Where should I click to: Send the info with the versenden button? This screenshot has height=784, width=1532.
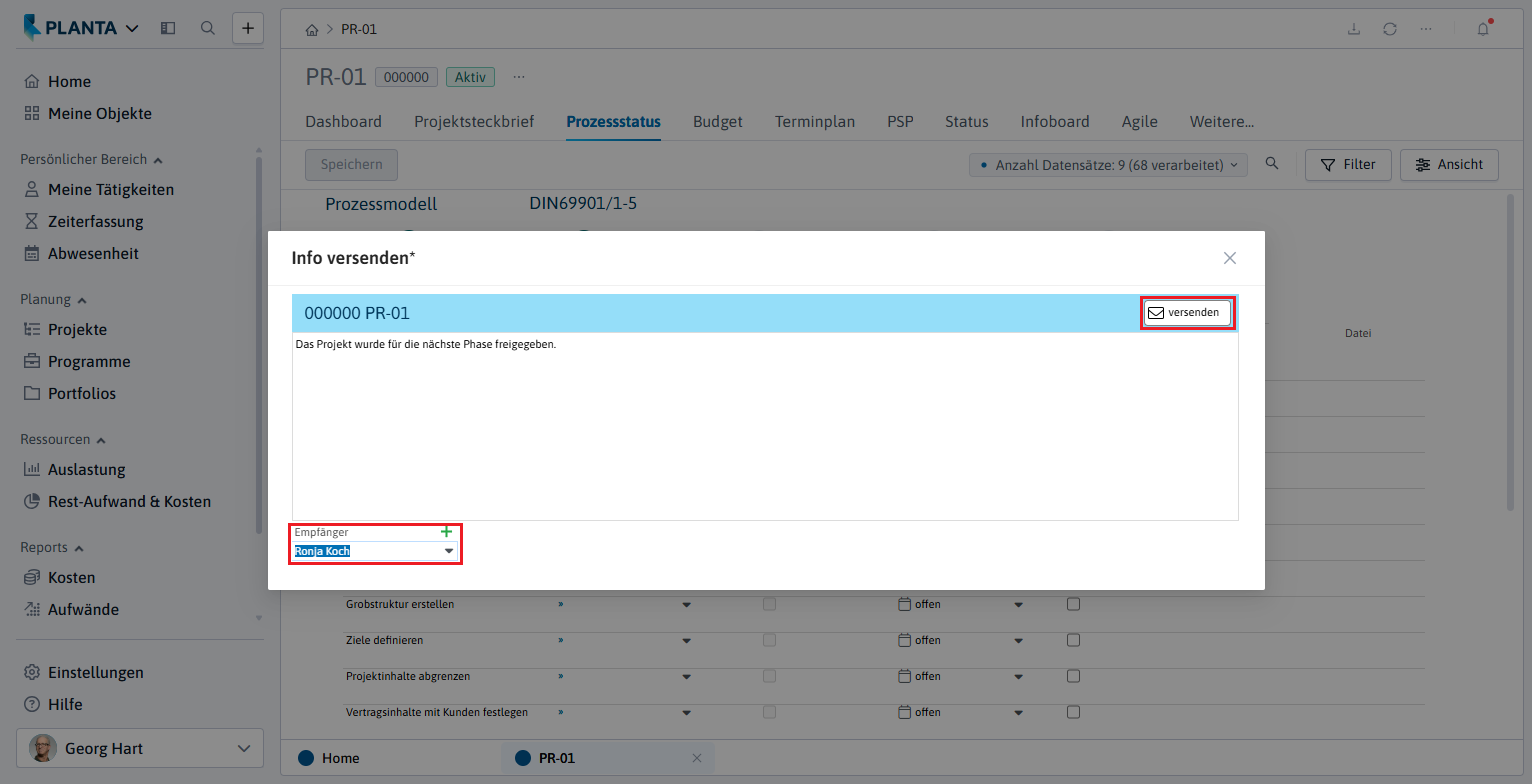[1188, 313]
